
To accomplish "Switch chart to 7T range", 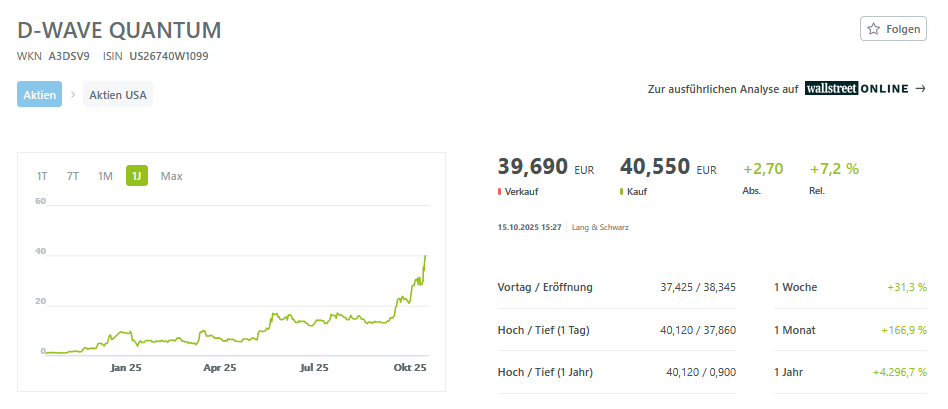I will (73, 176).
